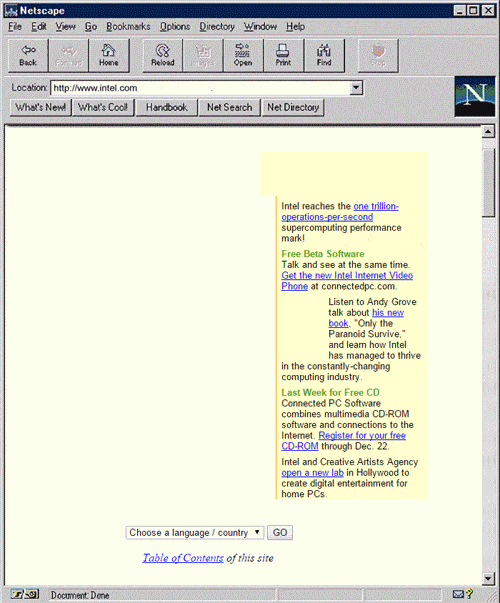This screenshot has height=603, width=500.
Task: Click the Netscape title bar icon
Action: [11, 10]
